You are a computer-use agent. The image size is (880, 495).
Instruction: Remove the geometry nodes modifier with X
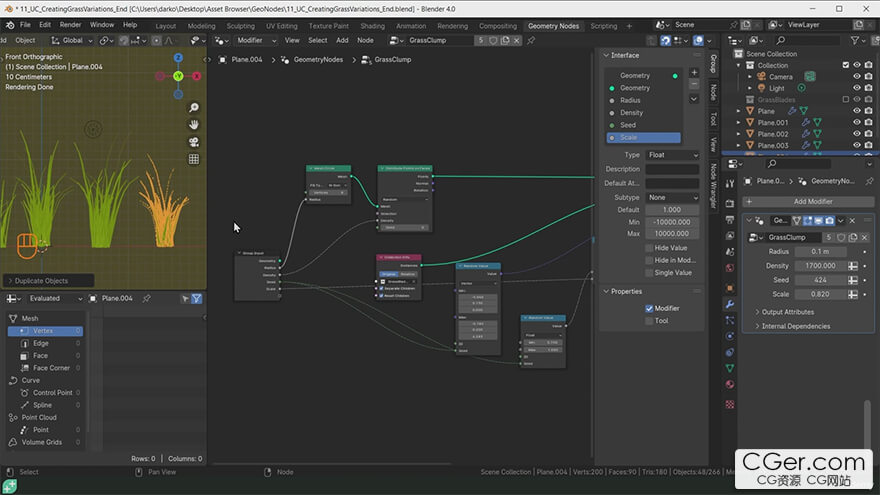click(x=852, y=221)
